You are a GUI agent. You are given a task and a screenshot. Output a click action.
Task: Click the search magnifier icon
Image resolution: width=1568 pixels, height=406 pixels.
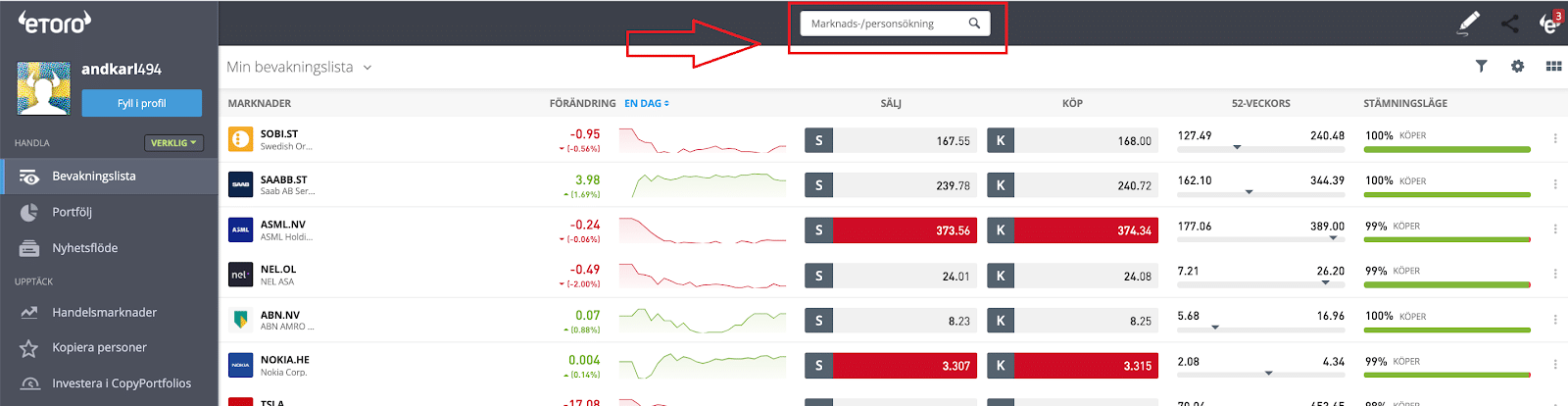click(x=974, y=24)
